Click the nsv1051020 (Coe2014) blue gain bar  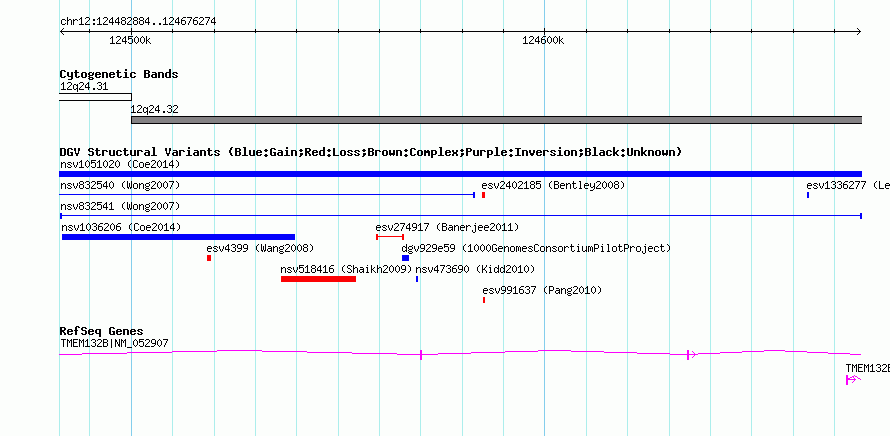point(460,174)
